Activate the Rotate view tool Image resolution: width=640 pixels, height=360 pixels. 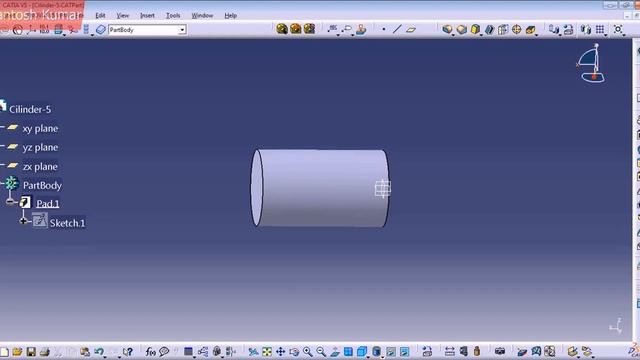pos(294,351)
